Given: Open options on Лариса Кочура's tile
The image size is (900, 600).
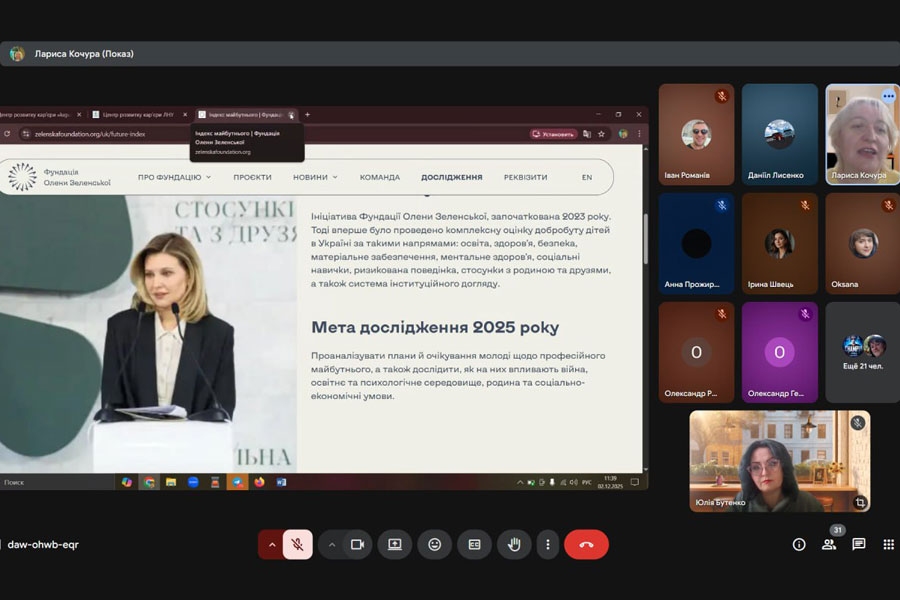Looking at the screenshot, I should click(x=888, y=96).
